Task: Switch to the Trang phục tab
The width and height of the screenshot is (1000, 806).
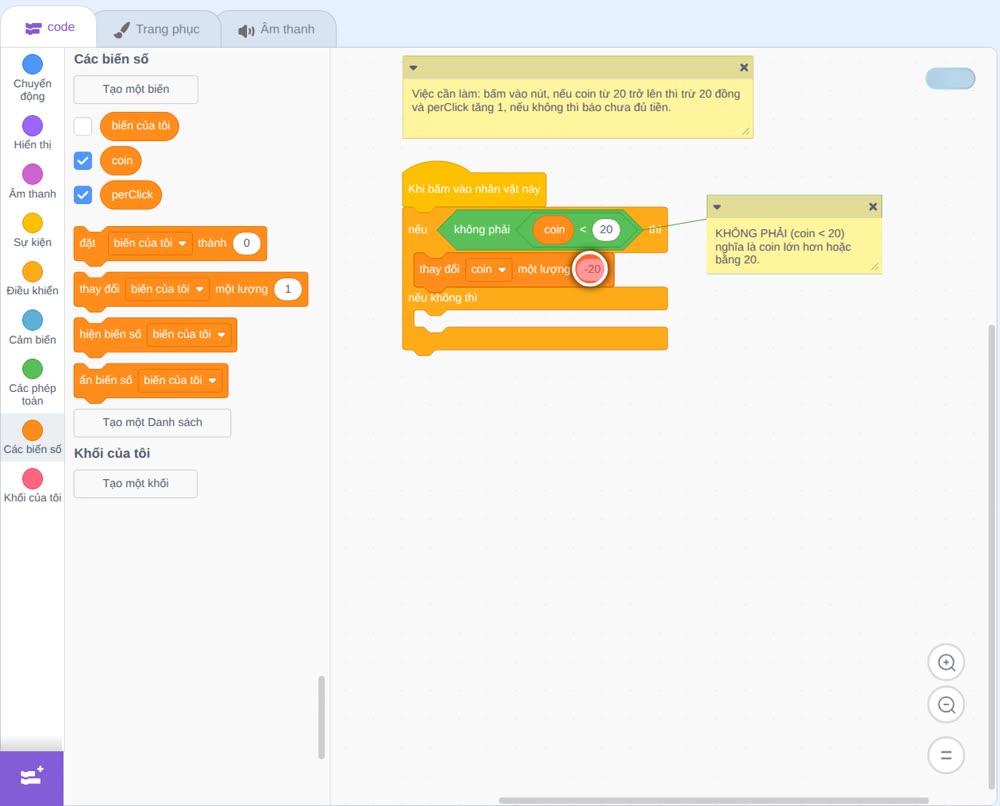Action: point(157,29)
